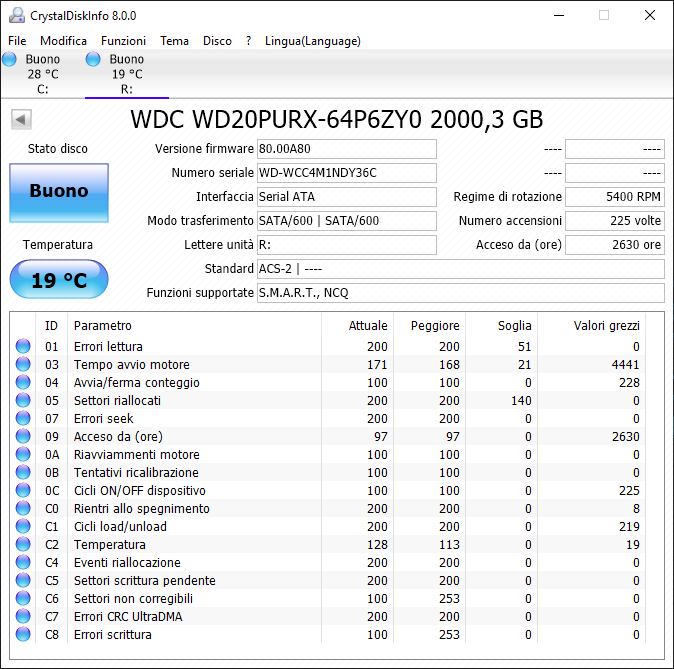674x669 pixels.
Task: Click status orb for Settori non corregibili
Action: point(23,598)
